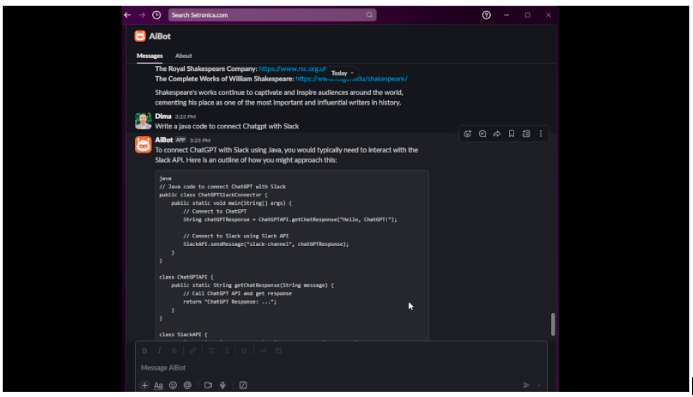Insert an ordered list in composer
The width and height of the screenshot is (693, 397).
coord(211,351)
